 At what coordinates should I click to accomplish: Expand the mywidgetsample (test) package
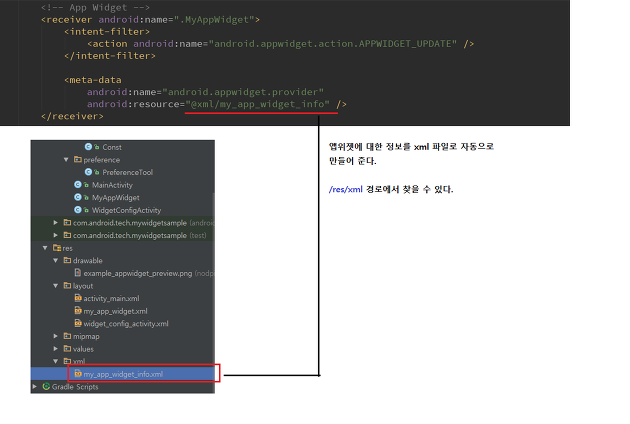coord(55,235)
